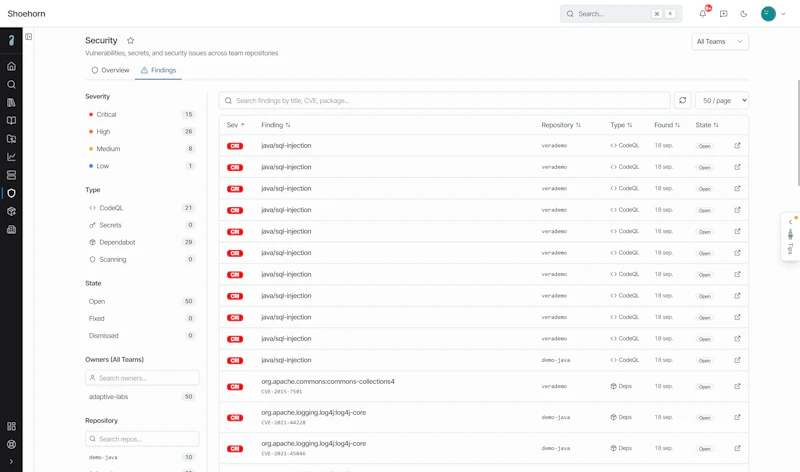Filter by Medium severity
The height and width of the screenshot is (472, 800).
pyautogui.click(x=141, y=149)
